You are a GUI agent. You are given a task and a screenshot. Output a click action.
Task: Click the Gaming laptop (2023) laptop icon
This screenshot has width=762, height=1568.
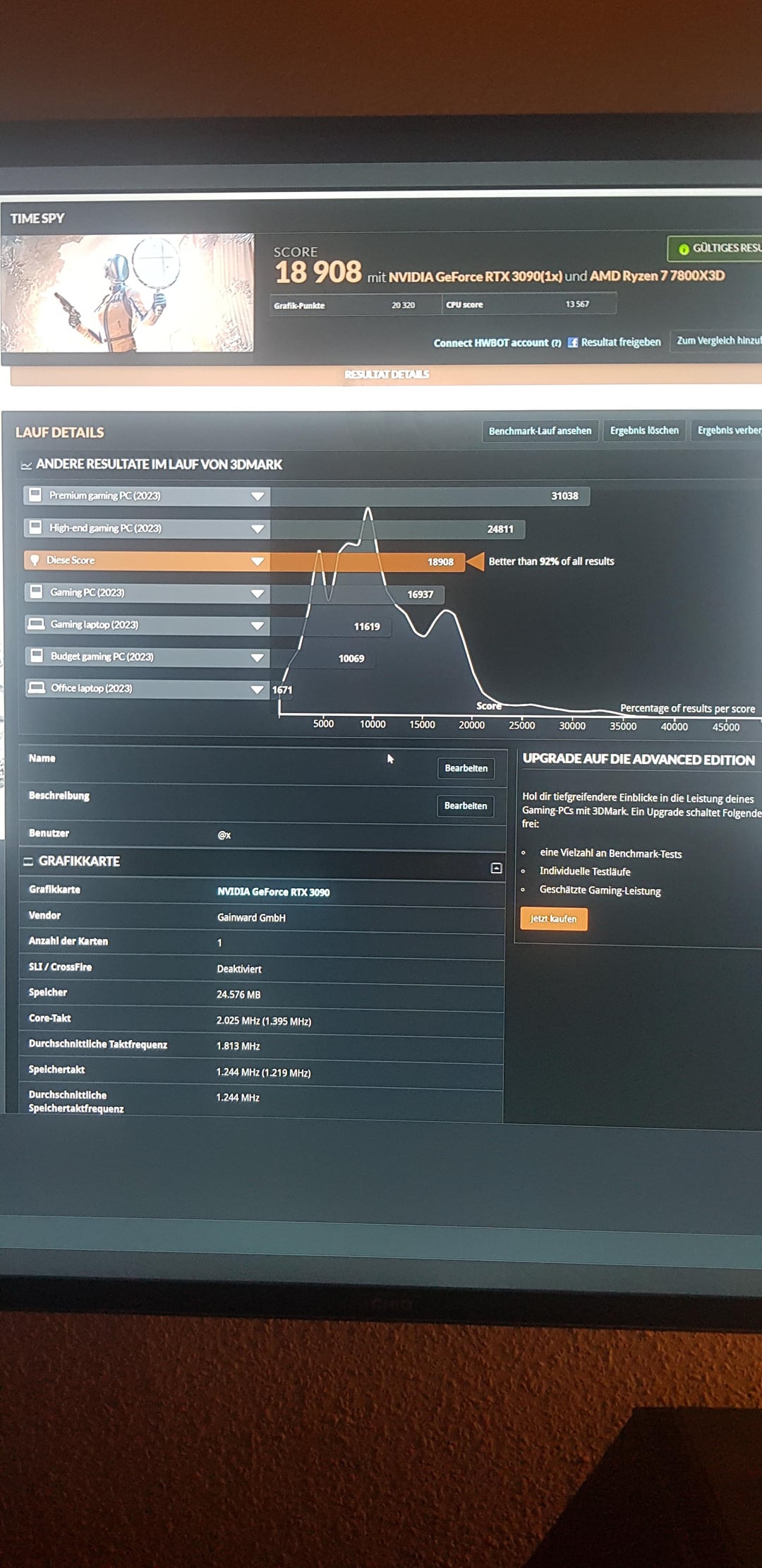[36, 624]
